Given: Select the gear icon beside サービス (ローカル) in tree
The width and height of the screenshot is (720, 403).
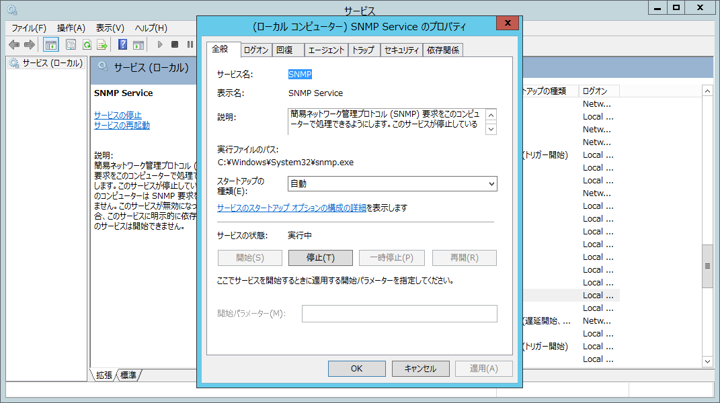Looking at the screenshot, I should pyautogui.click(x=14, y=63).
